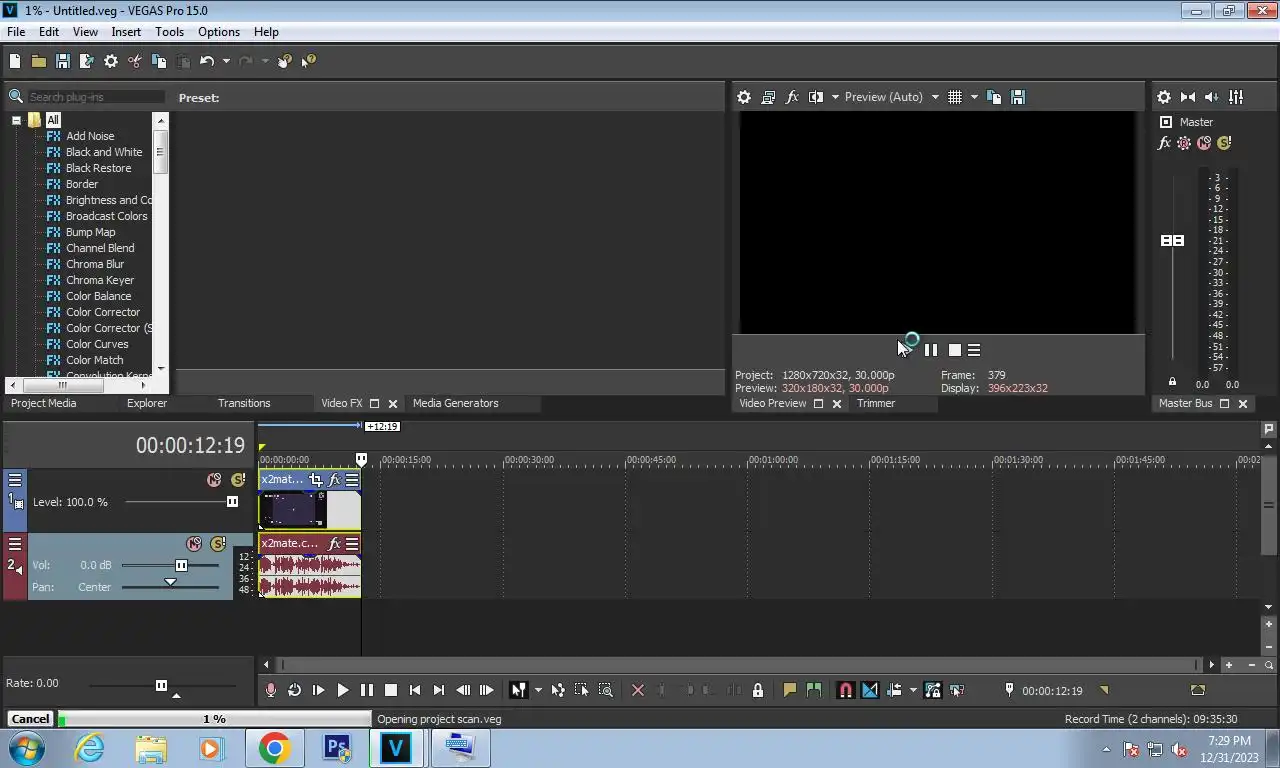Open the mixing console faders icon
The image size is (1280, 768).
(x=1236, y=97)
